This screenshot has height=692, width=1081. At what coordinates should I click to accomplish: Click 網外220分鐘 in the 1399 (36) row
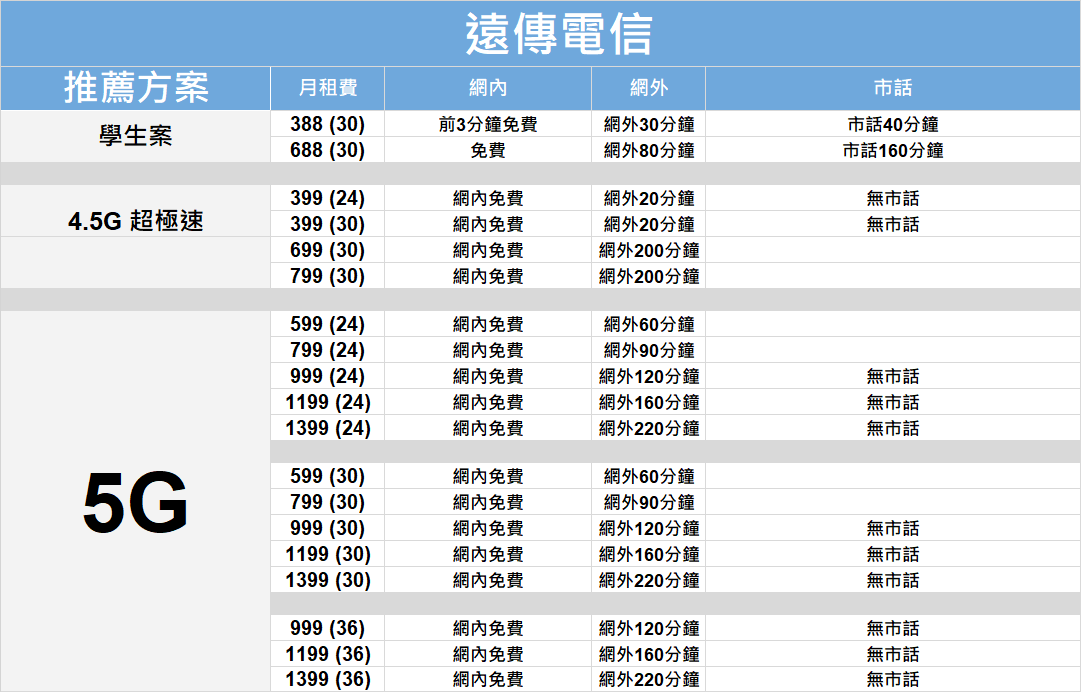pyautogui.click(x=649, y=680)
